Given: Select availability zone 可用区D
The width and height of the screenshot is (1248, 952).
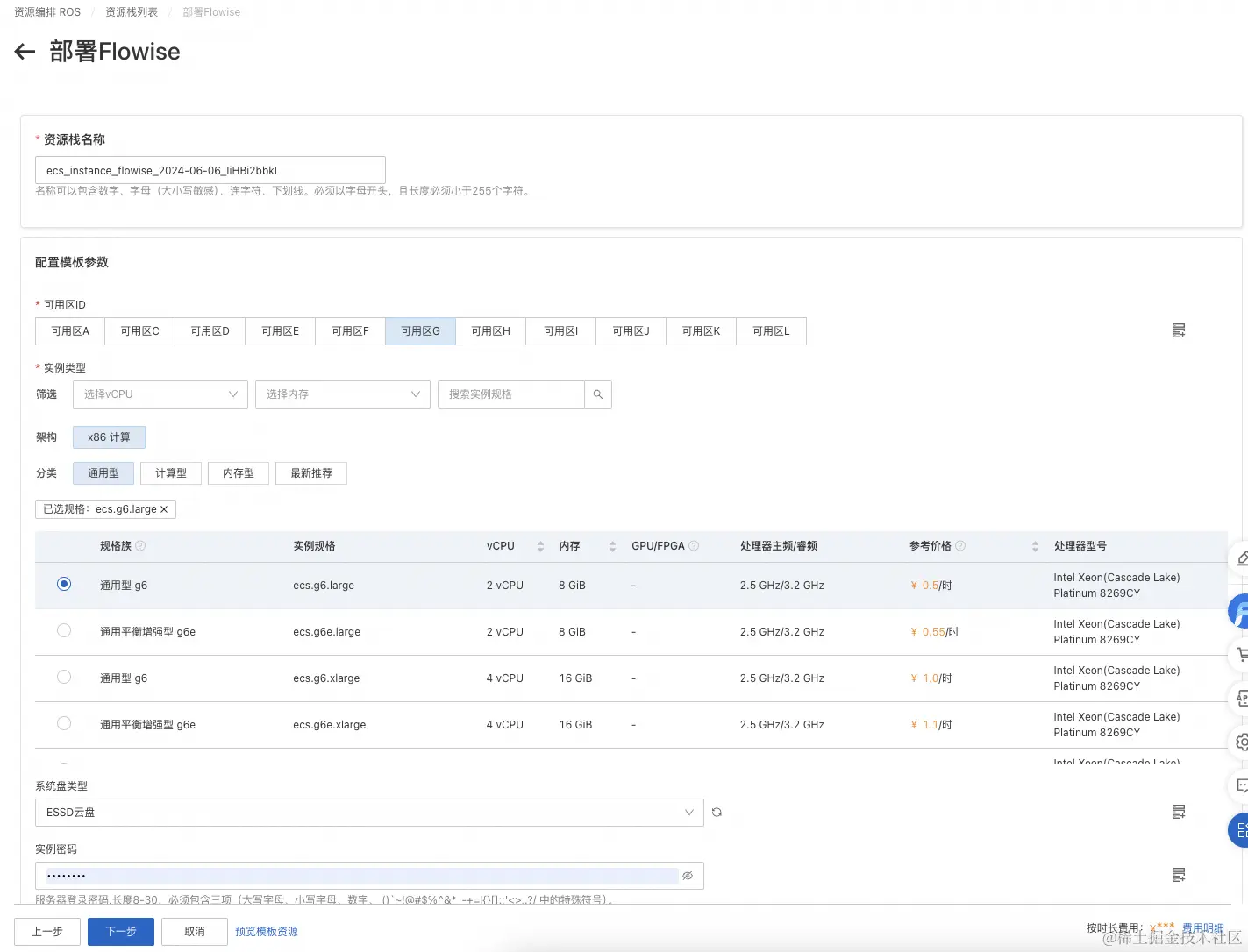Looking at the screenshot, I should point(210,331).
